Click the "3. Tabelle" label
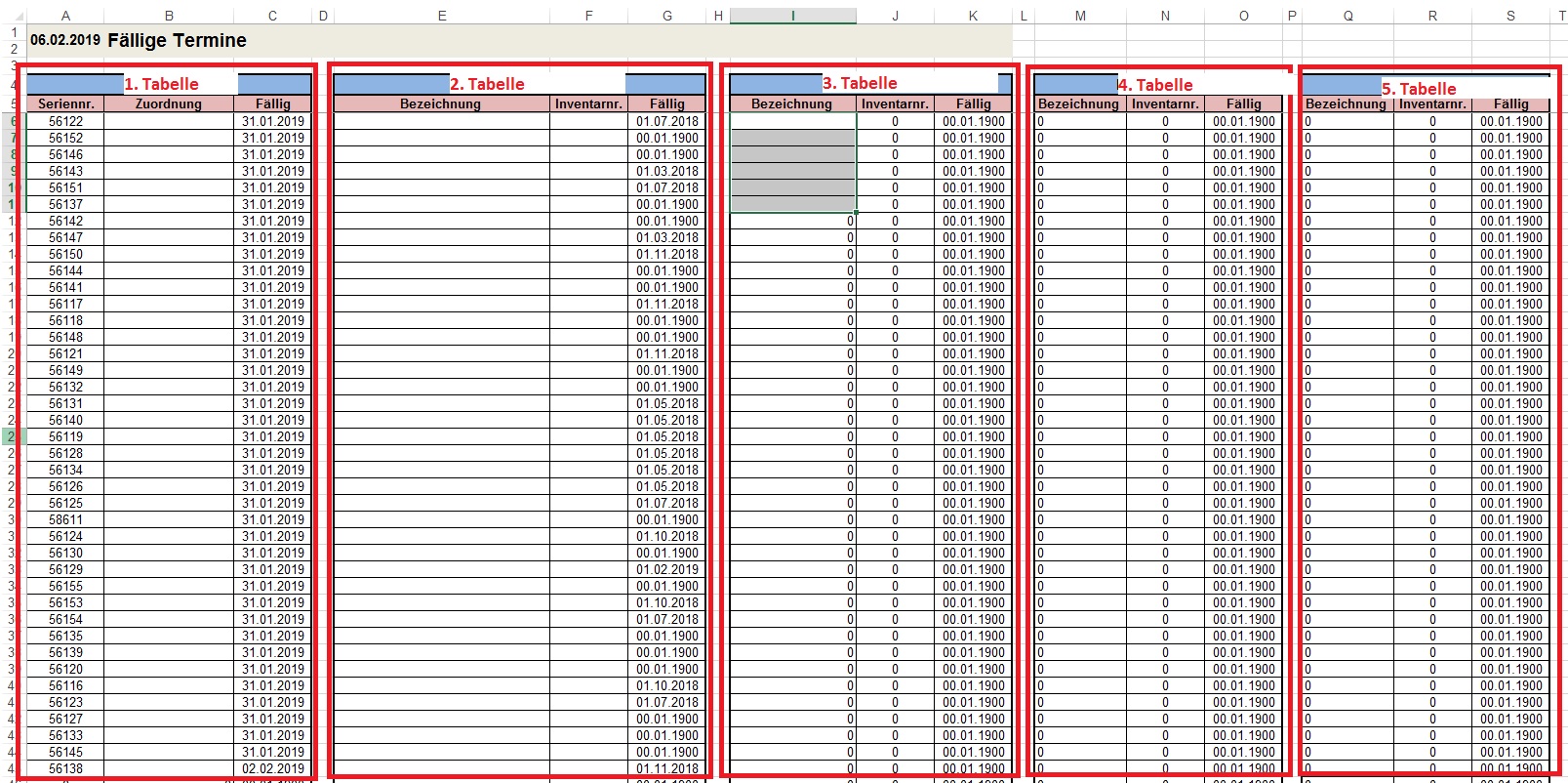 [x=860, y=83]
